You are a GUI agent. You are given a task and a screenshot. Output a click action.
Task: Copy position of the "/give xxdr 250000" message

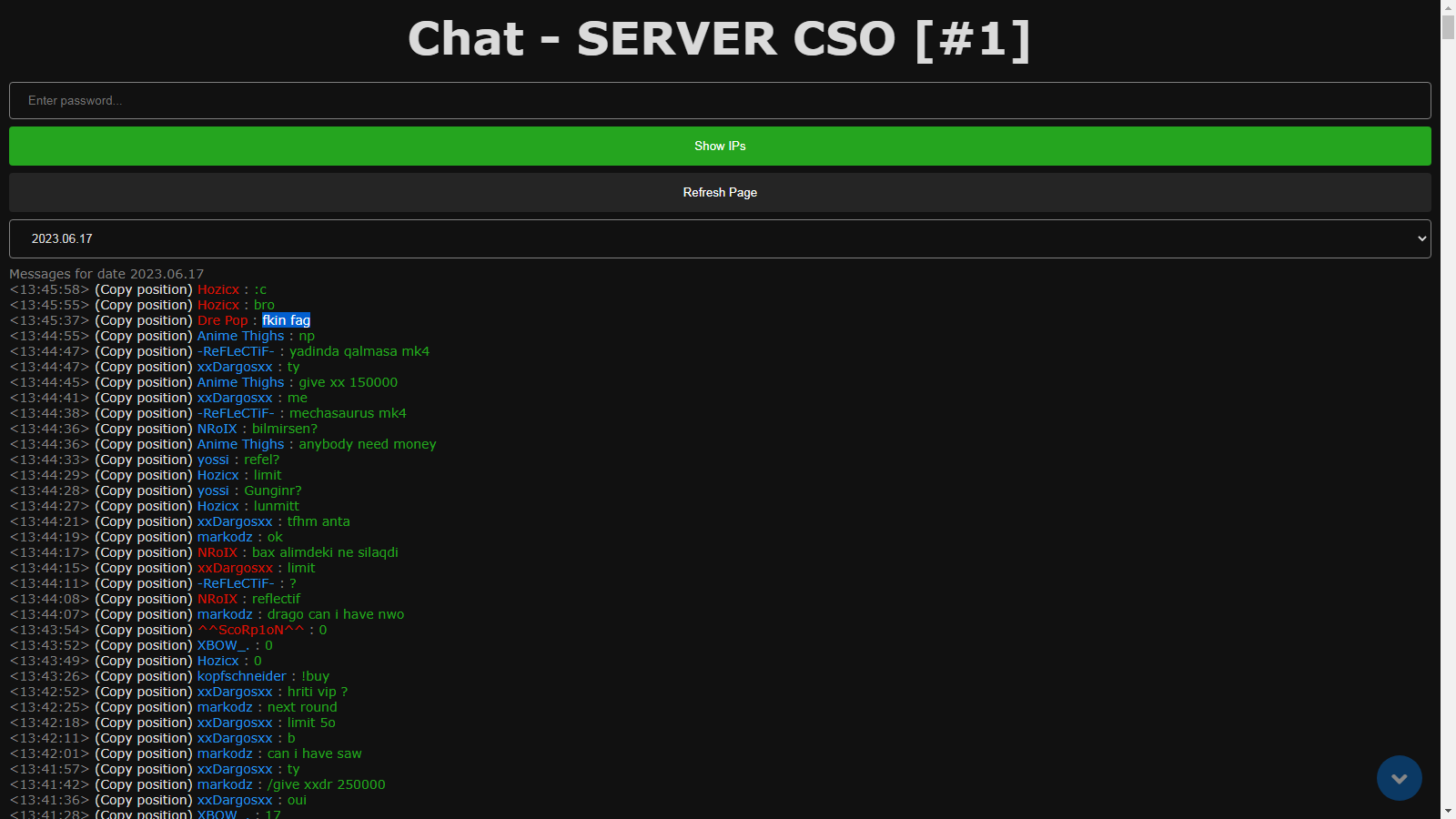(144, 784)
